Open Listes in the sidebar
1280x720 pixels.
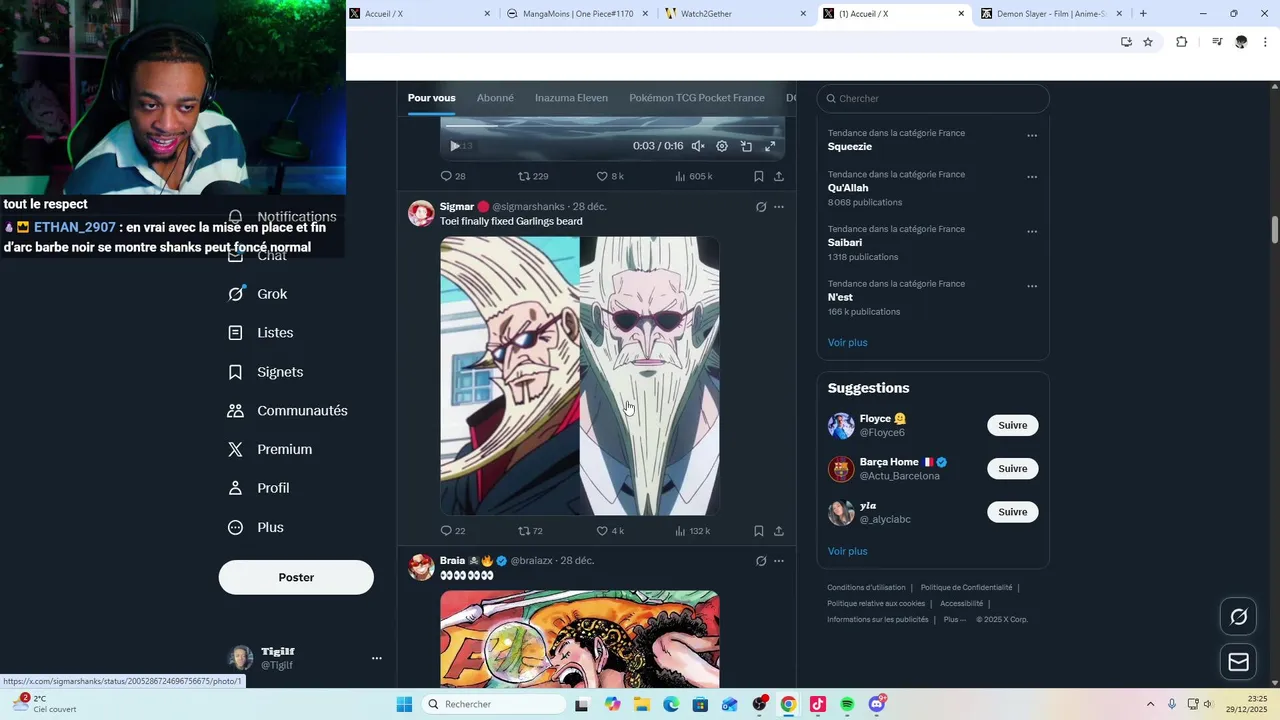tap(260, 333)
